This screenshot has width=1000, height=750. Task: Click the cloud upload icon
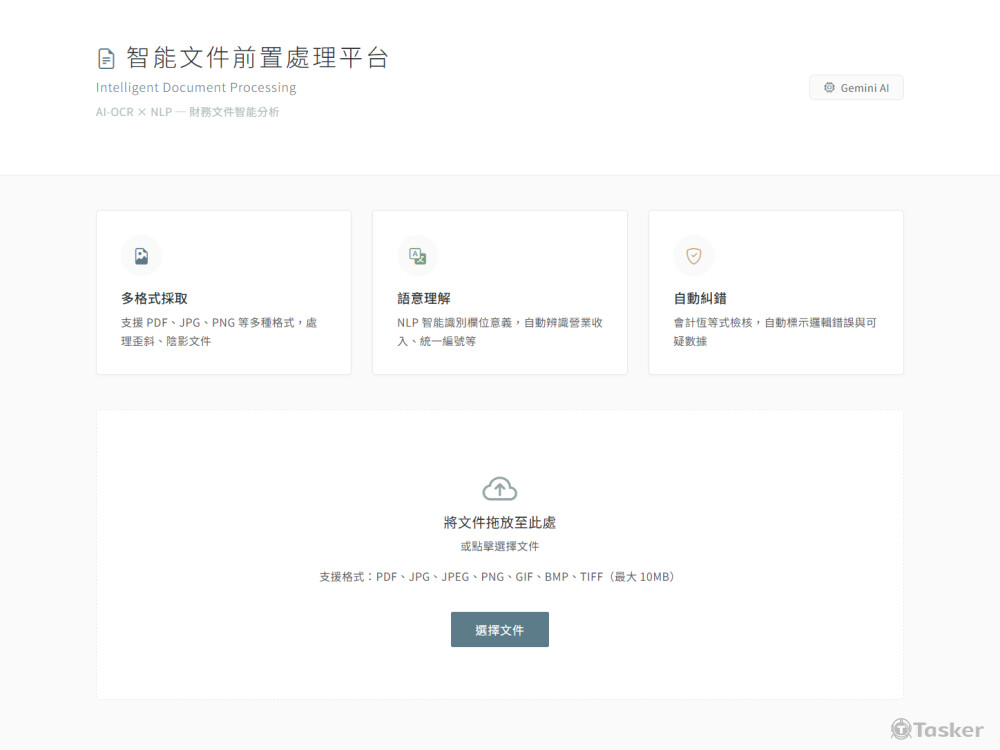point(500,488)
